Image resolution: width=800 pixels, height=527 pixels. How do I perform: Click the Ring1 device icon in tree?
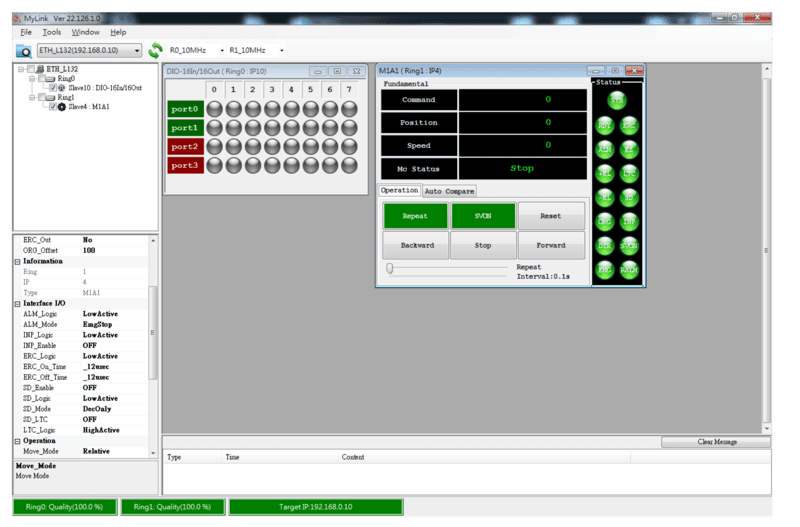coord(51,97)
